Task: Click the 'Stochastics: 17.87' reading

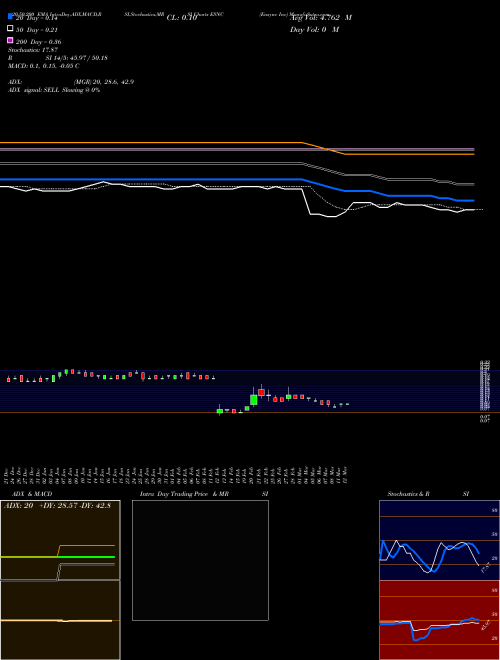Action: pos(32,50)
